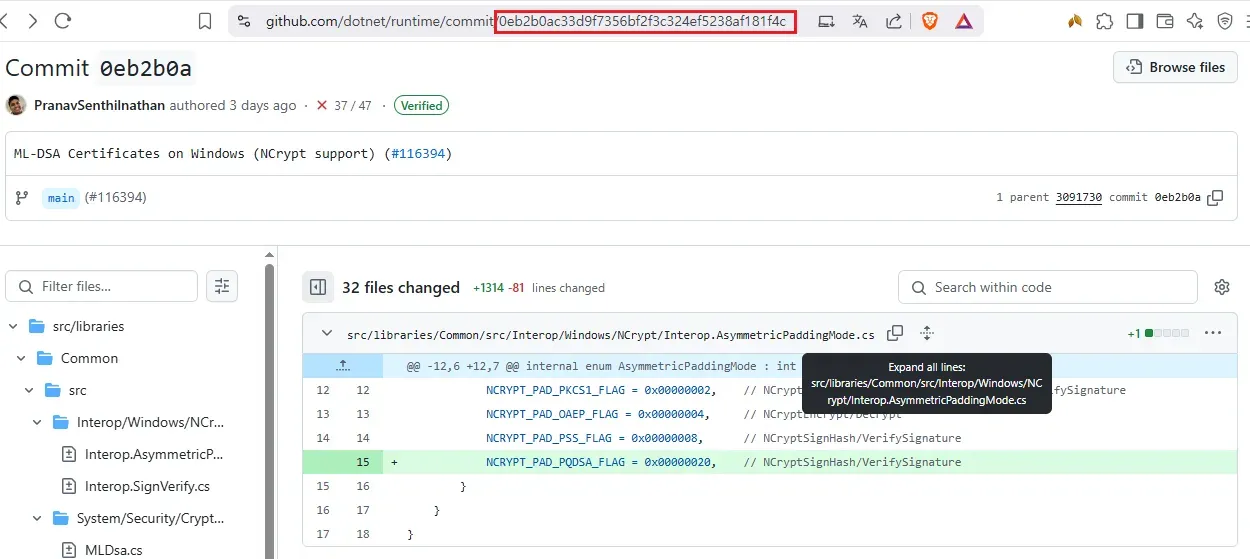This screenshot has width=1250, height=559.
Task: Reload the GitHub page
Action: click(x=63, y=21)
